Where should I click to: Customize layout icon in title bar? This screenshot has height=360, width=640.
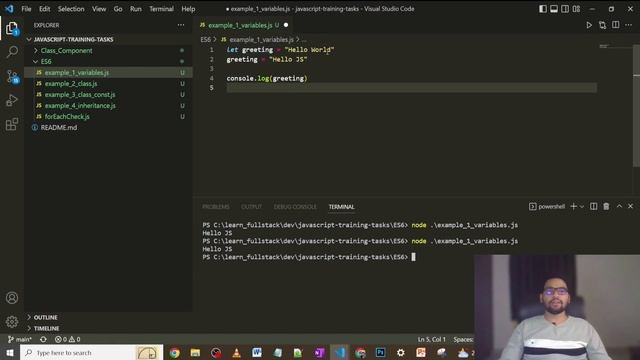(x=576, y=9)
